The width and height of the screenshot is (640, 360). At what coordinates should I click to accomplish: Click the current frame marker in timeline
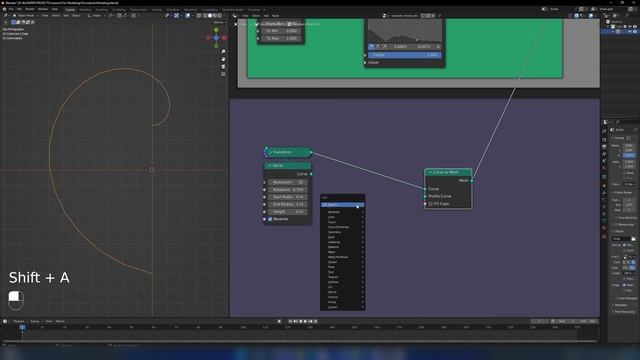click(x=22, y=327)
